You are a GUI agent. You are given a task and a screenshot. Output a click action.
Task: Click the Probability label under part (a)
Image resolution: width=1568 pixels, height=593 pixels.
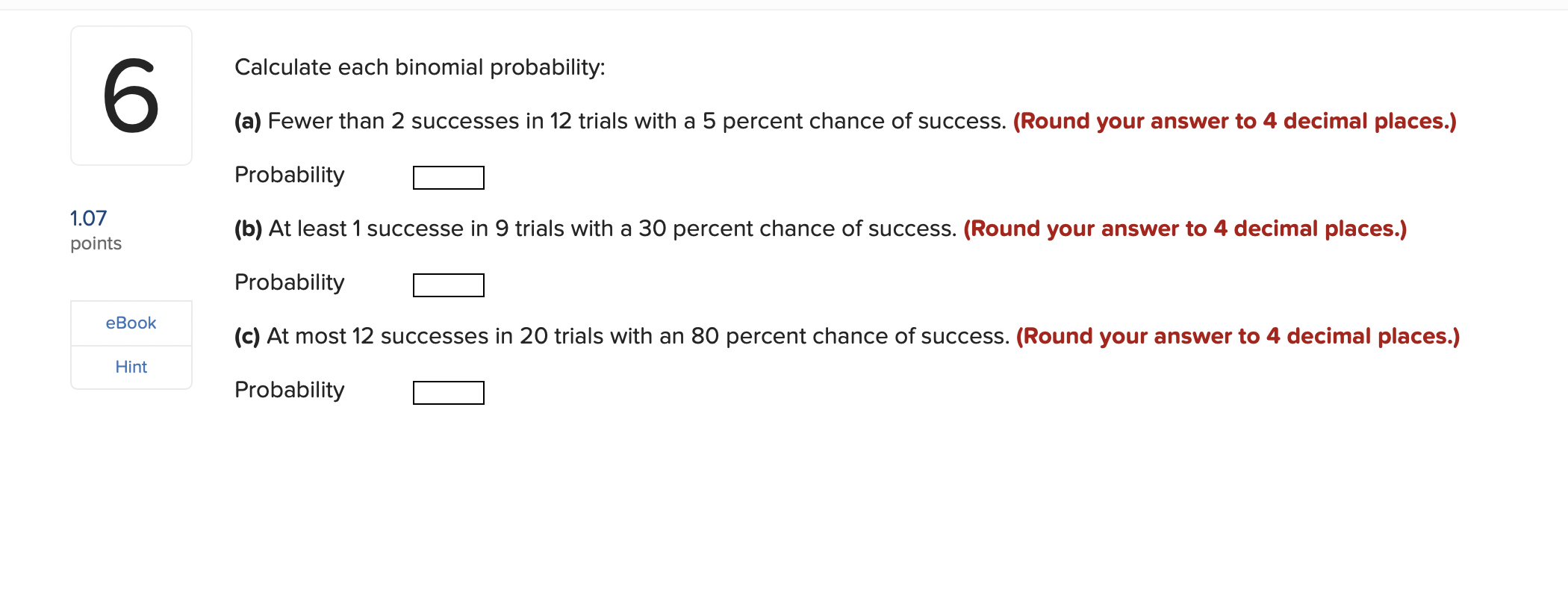point(289,174)
